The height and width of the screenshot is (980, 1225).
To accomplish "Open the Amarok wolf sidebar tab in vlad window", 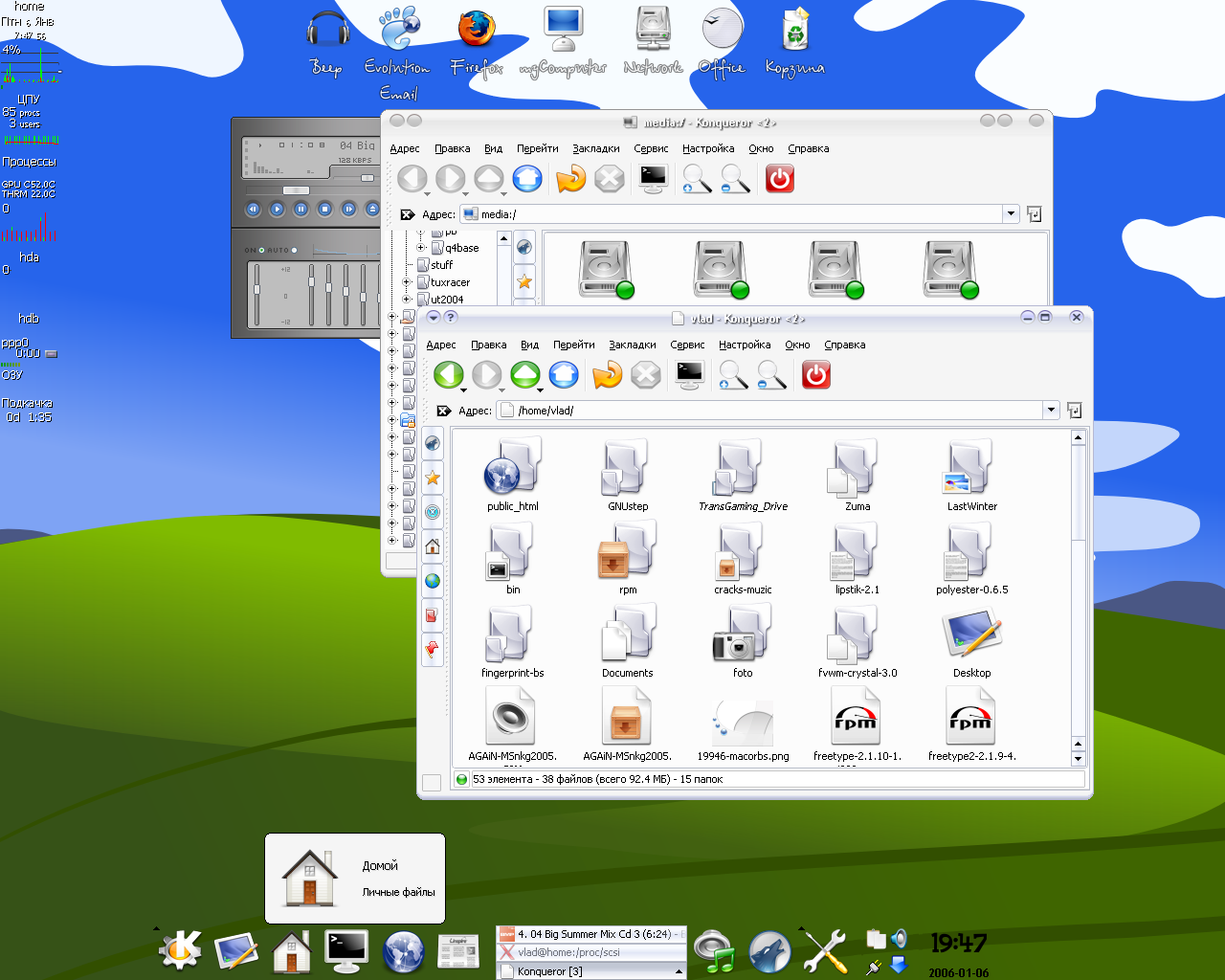I will (433, 443).
